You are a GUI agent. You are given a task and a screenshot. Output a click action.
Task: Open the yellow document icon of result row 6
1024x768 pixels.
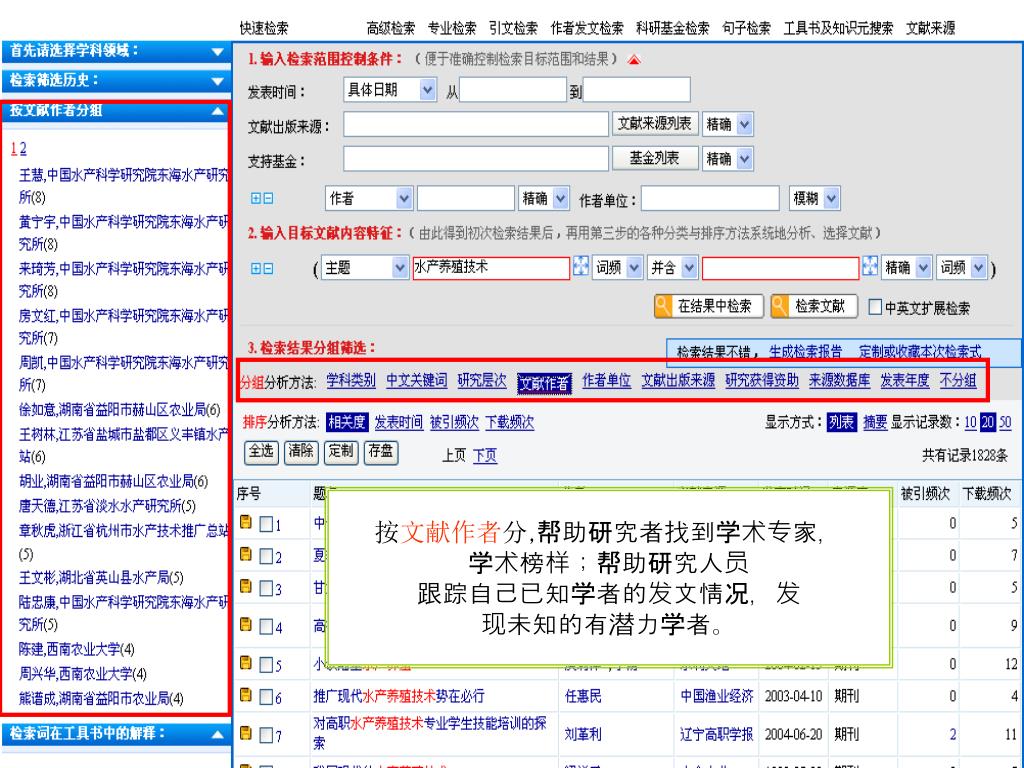click(246, 695)
